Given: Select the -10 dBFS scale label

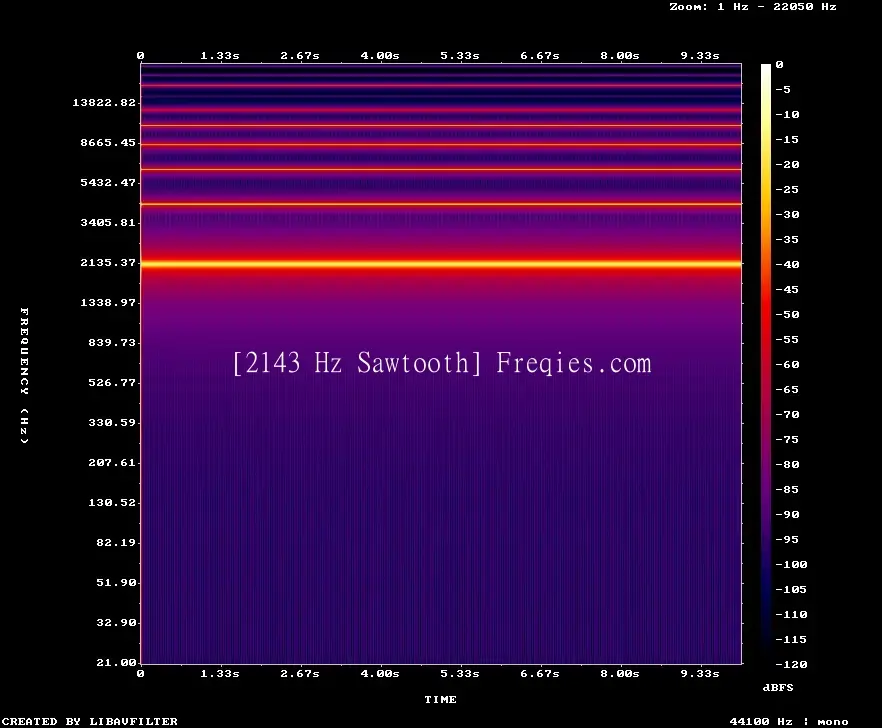Looking at the screenshot, I should coord(787,114).
